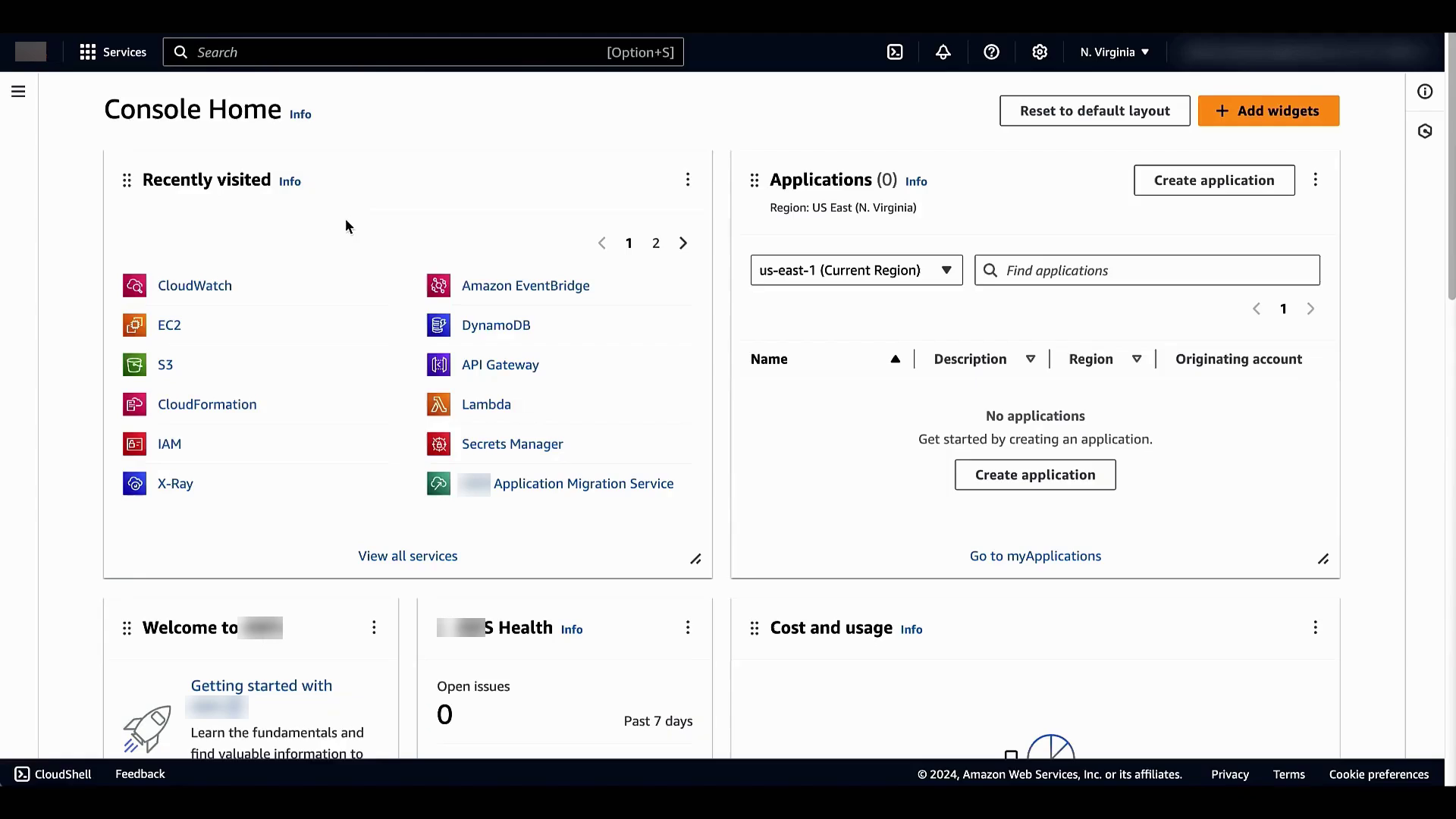
Task: Click the CloudWatch service icon
Action: point(134,286)
